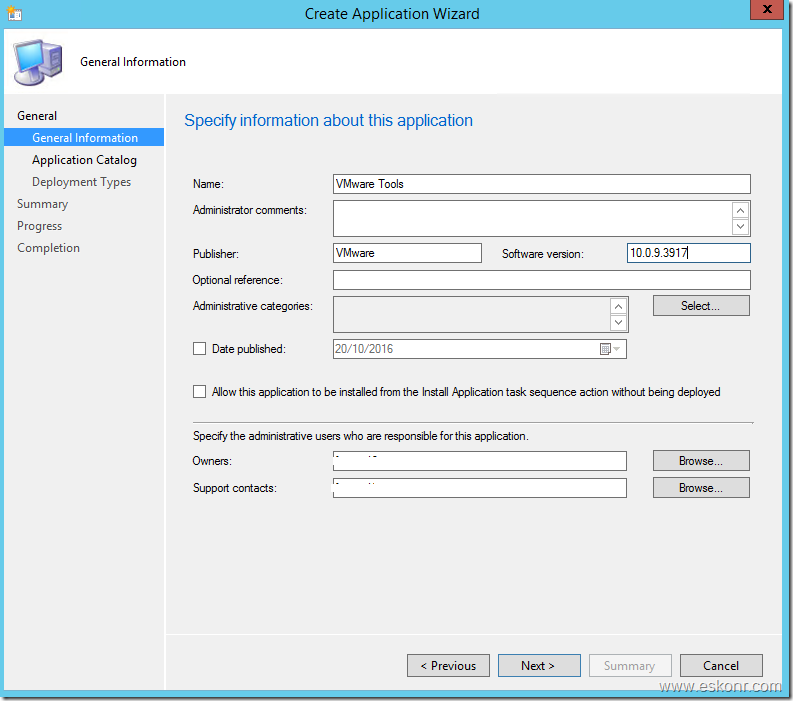Go back with the Previous button
Screen dimensions: 793x701
tap(448, 666)
